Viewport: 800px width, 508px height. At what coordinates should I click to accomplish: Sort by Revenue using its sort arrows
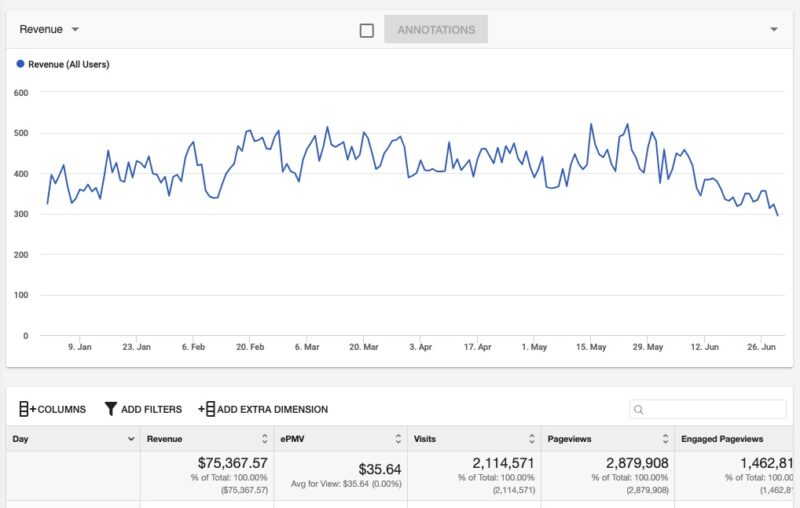point(264,439)
